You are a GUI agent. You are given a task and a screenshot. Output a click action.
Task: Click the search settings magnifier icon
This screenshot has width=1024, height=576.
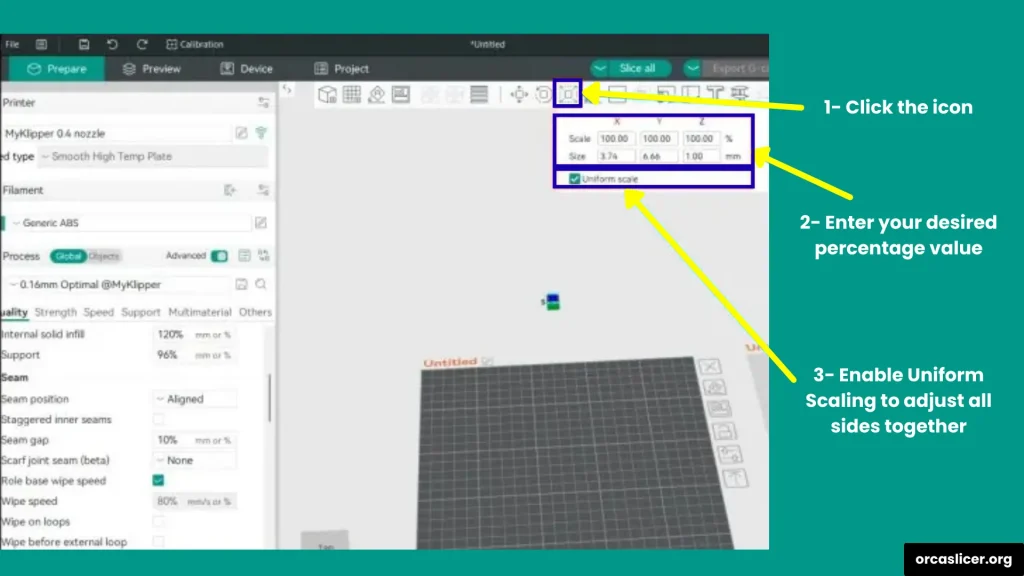(261, 284)
